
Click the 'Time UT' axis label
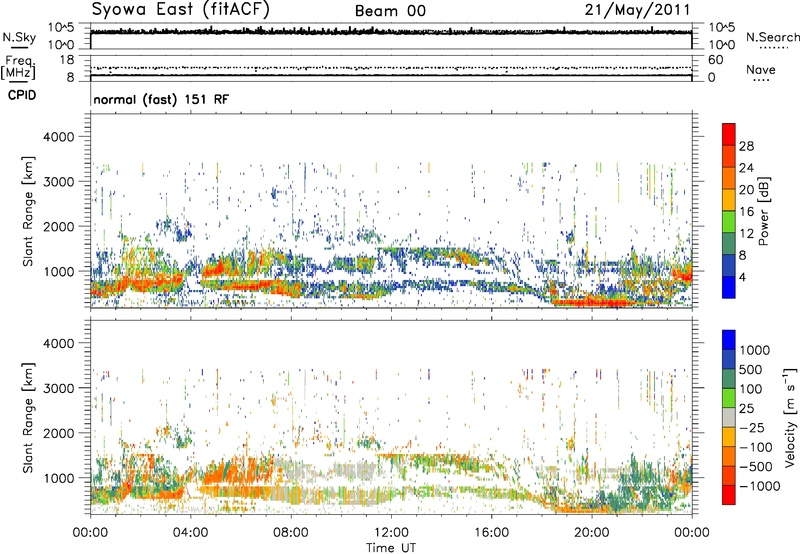coord(391,548)
